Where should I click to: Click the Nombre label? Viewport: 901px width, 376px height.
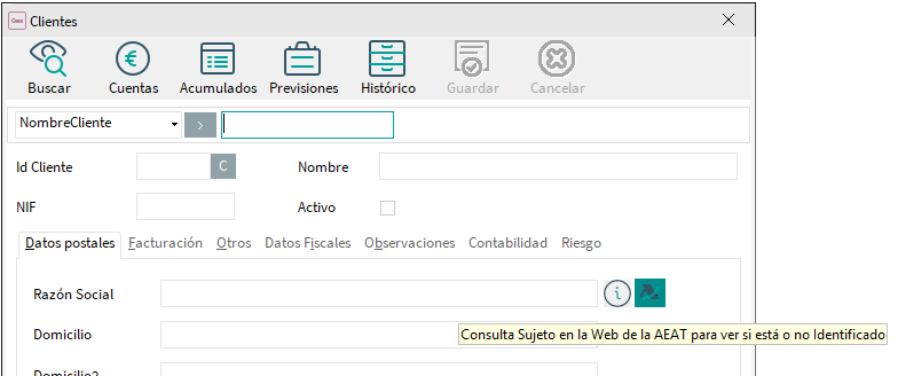coord(323,167)
